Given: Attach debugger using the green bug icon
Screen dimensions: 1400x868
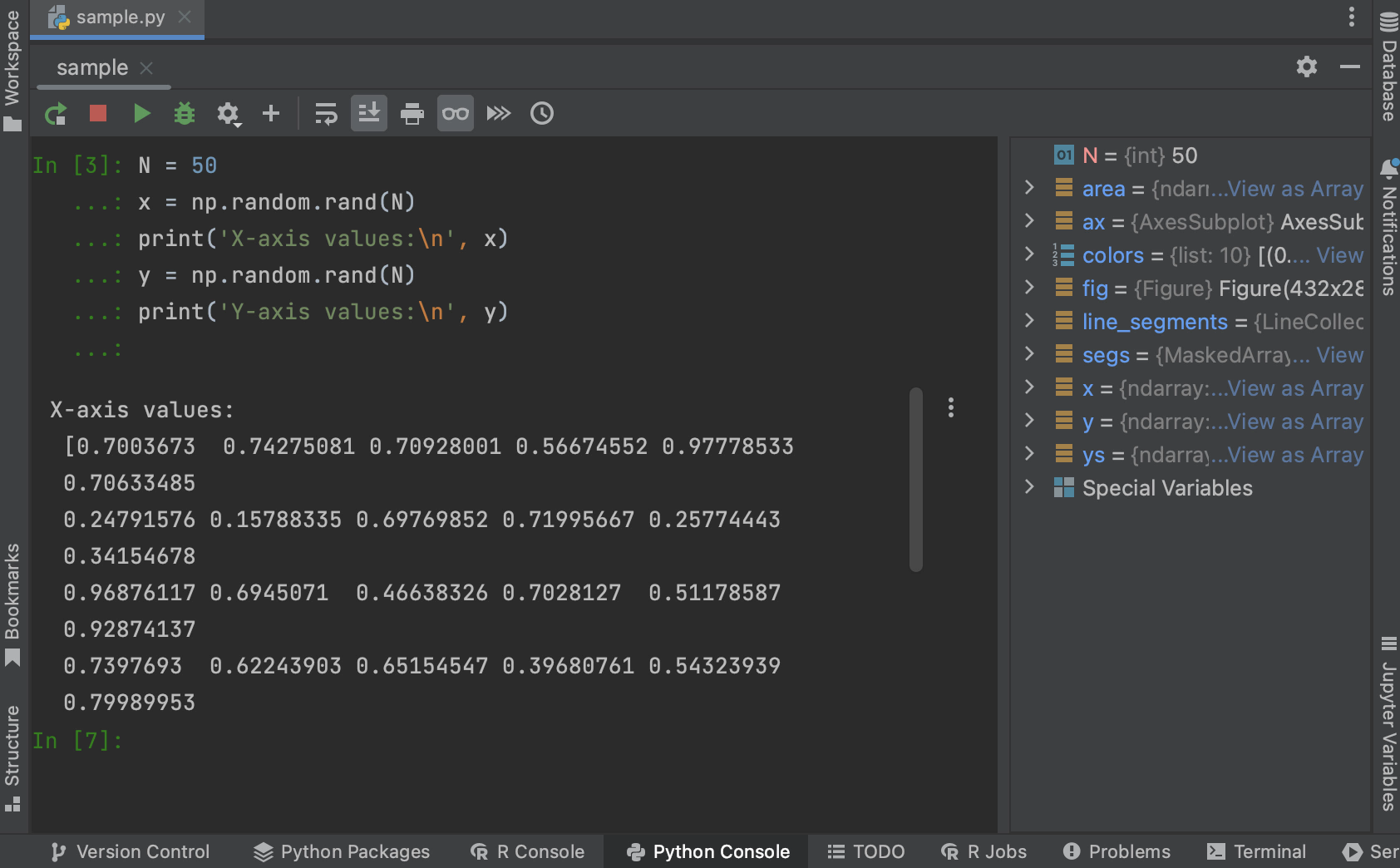Looking at the screenshot, I should coord(185,113).
